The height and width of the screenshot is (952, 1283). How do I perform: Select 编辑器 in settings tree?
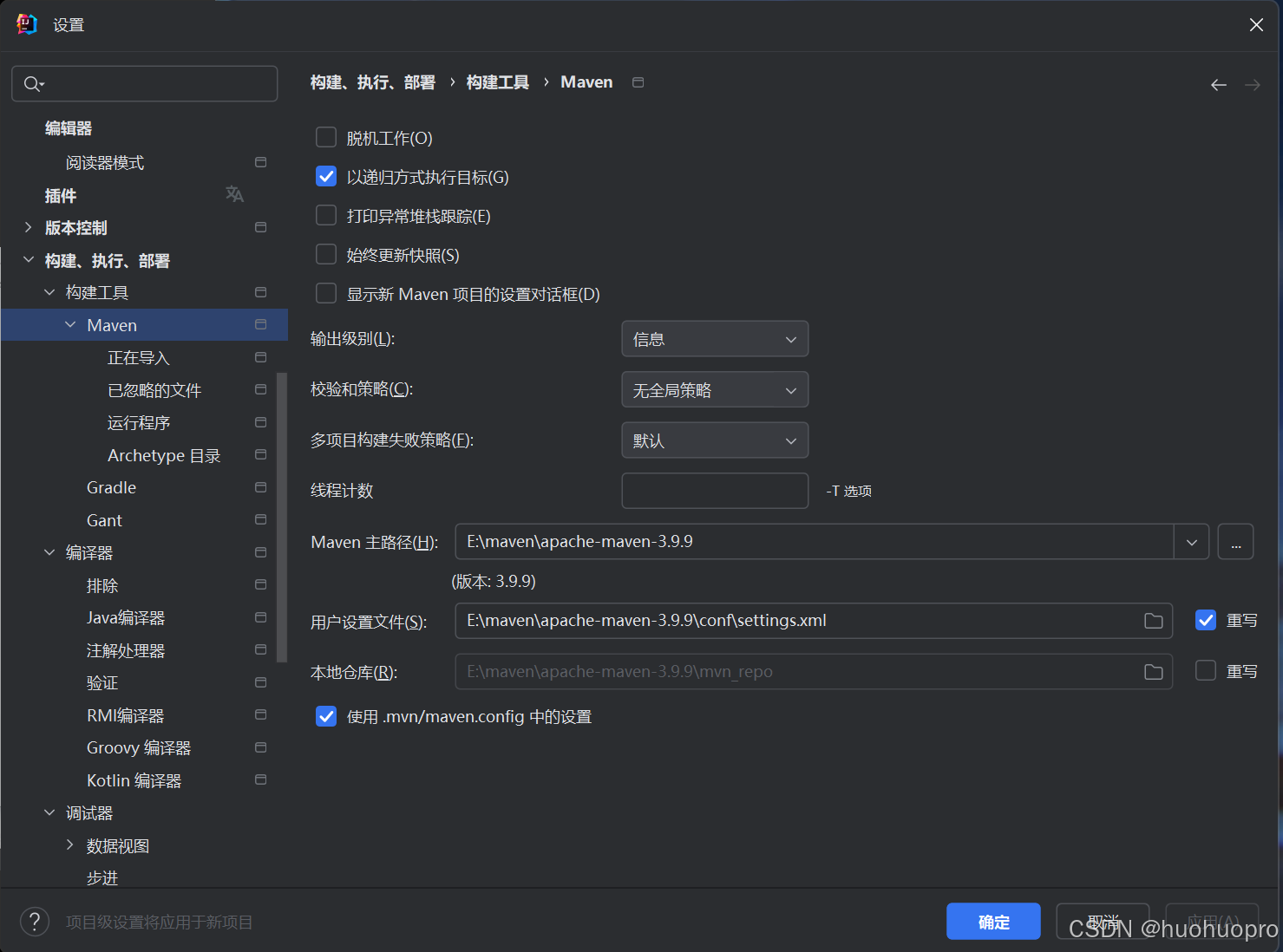pos(69,128)
